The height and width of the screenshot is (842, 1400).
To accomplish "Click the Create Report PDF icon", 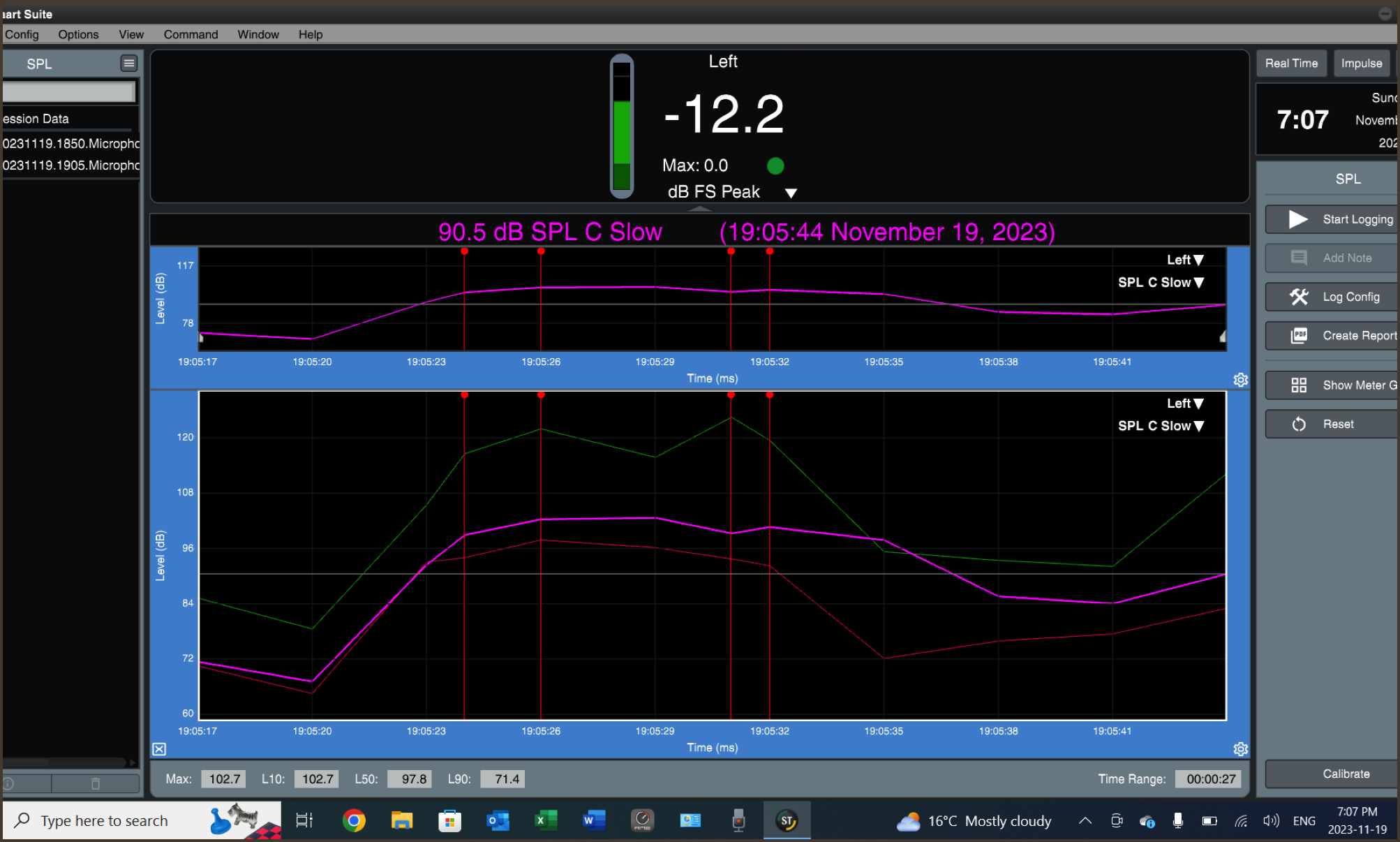I will coord(1298,336).
